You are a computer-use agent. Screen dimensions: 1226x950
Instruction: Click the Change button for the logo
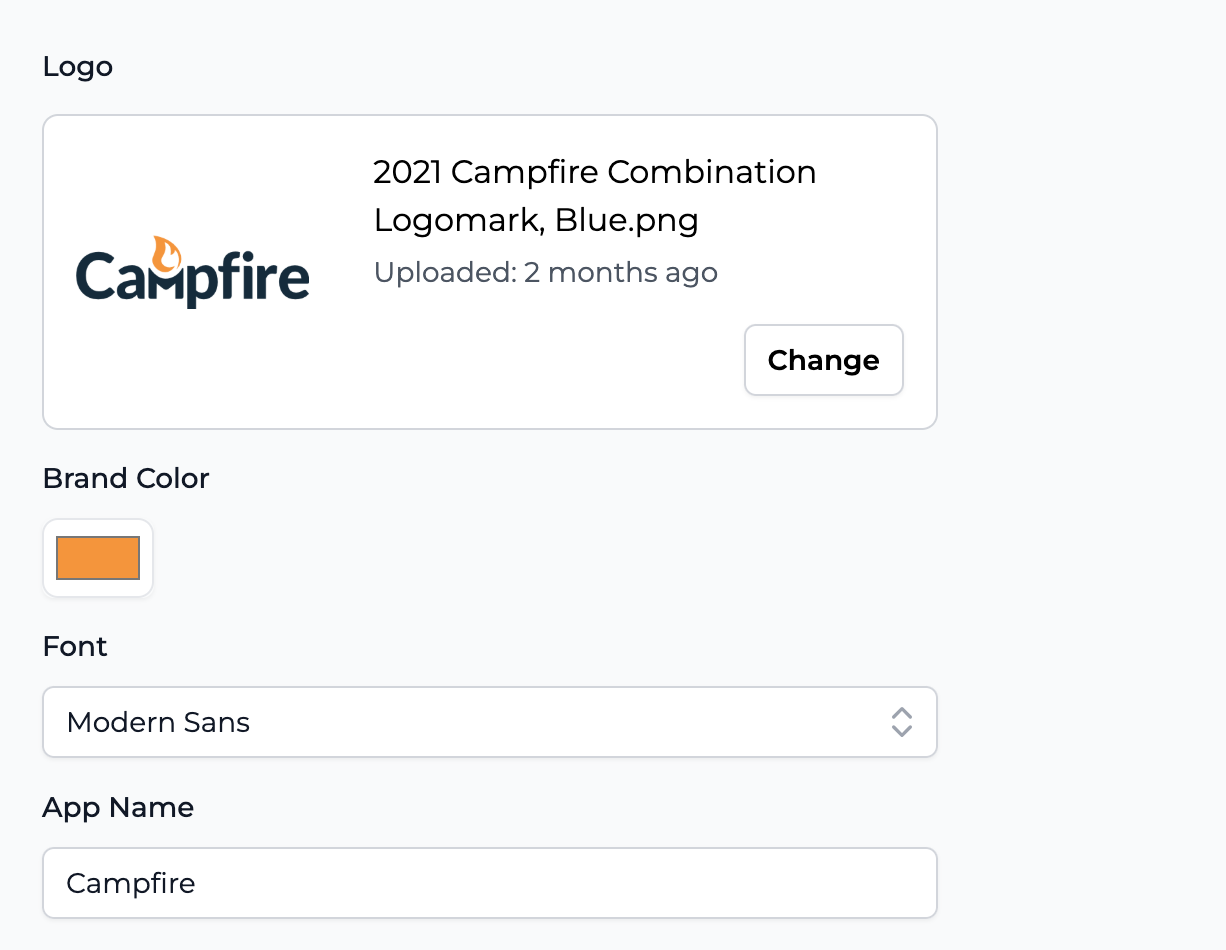pyautogui.click(x=823, y=360)
